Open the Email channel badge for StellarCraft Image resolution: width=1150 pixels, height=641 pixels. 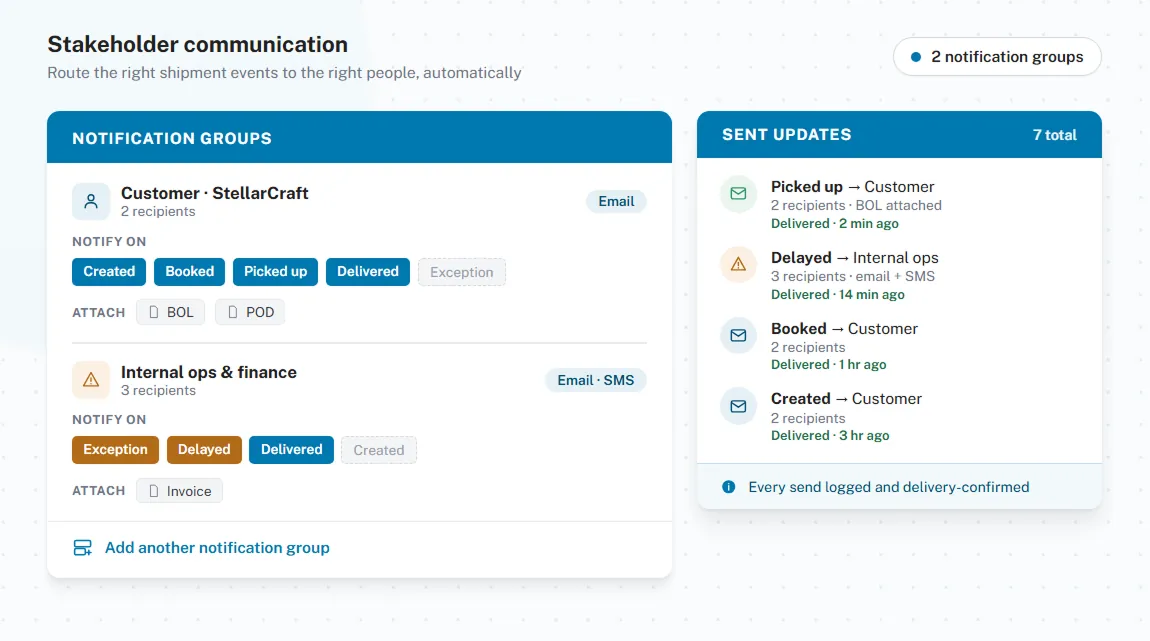(616, 202)
